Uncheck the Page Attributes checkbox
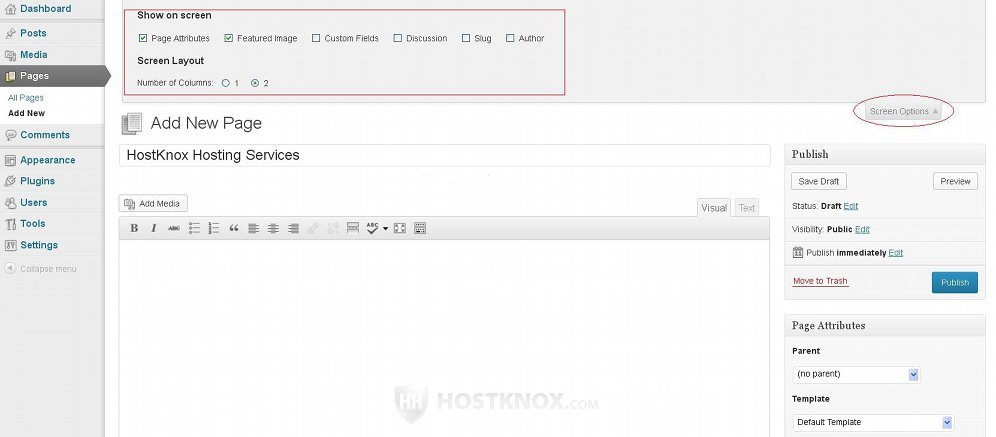The height and width of the screenshot is (437, 996). click(x=143, y=38)
